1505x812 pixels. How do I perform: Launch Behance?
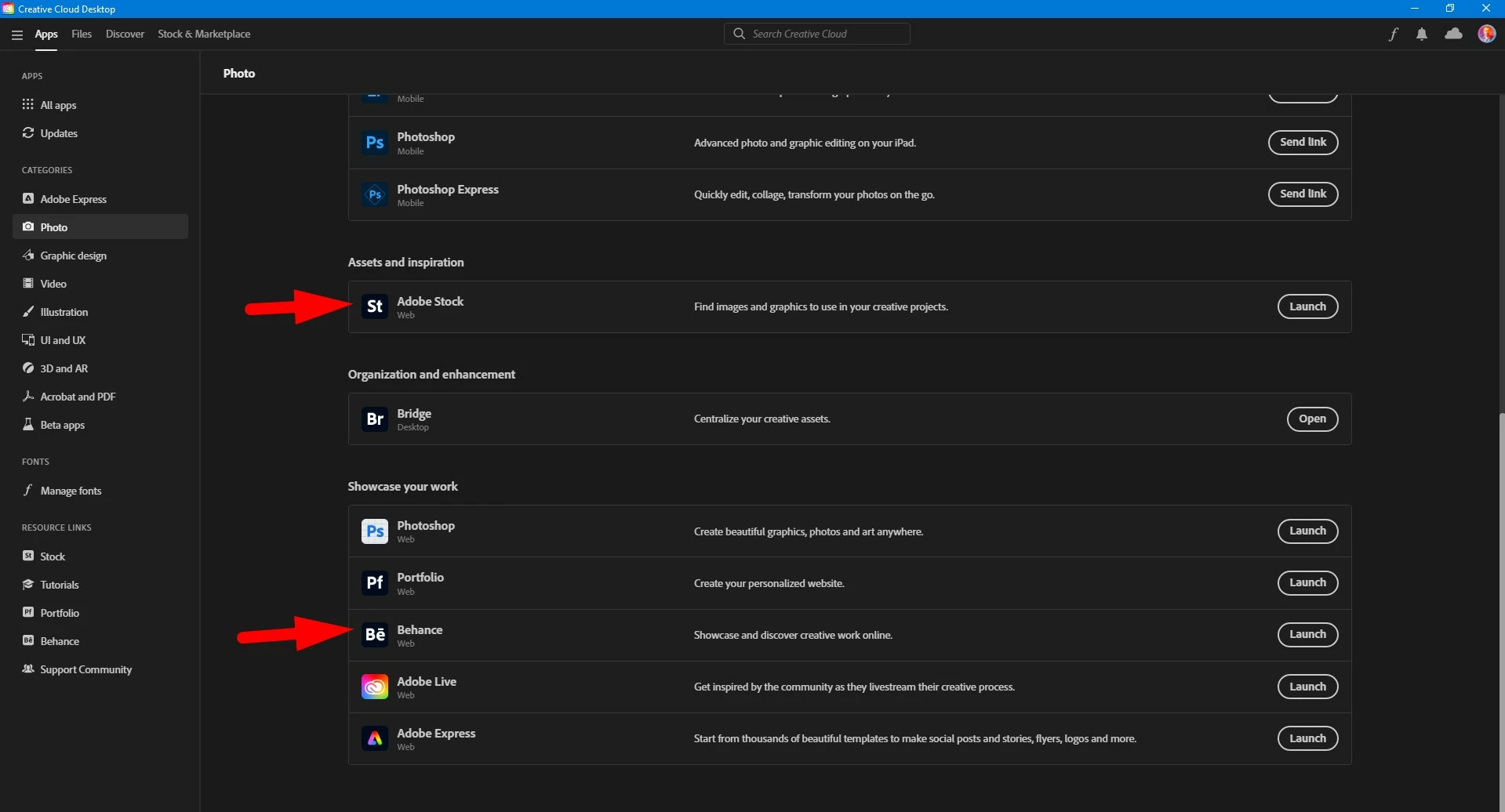pos(1307,634)
